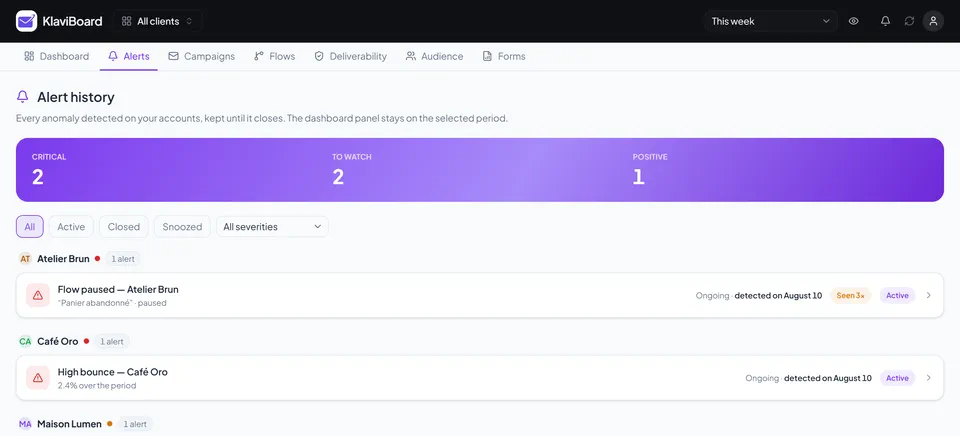
Task: Click the KlaviBoard envelope logo
Action: [26, 21]
